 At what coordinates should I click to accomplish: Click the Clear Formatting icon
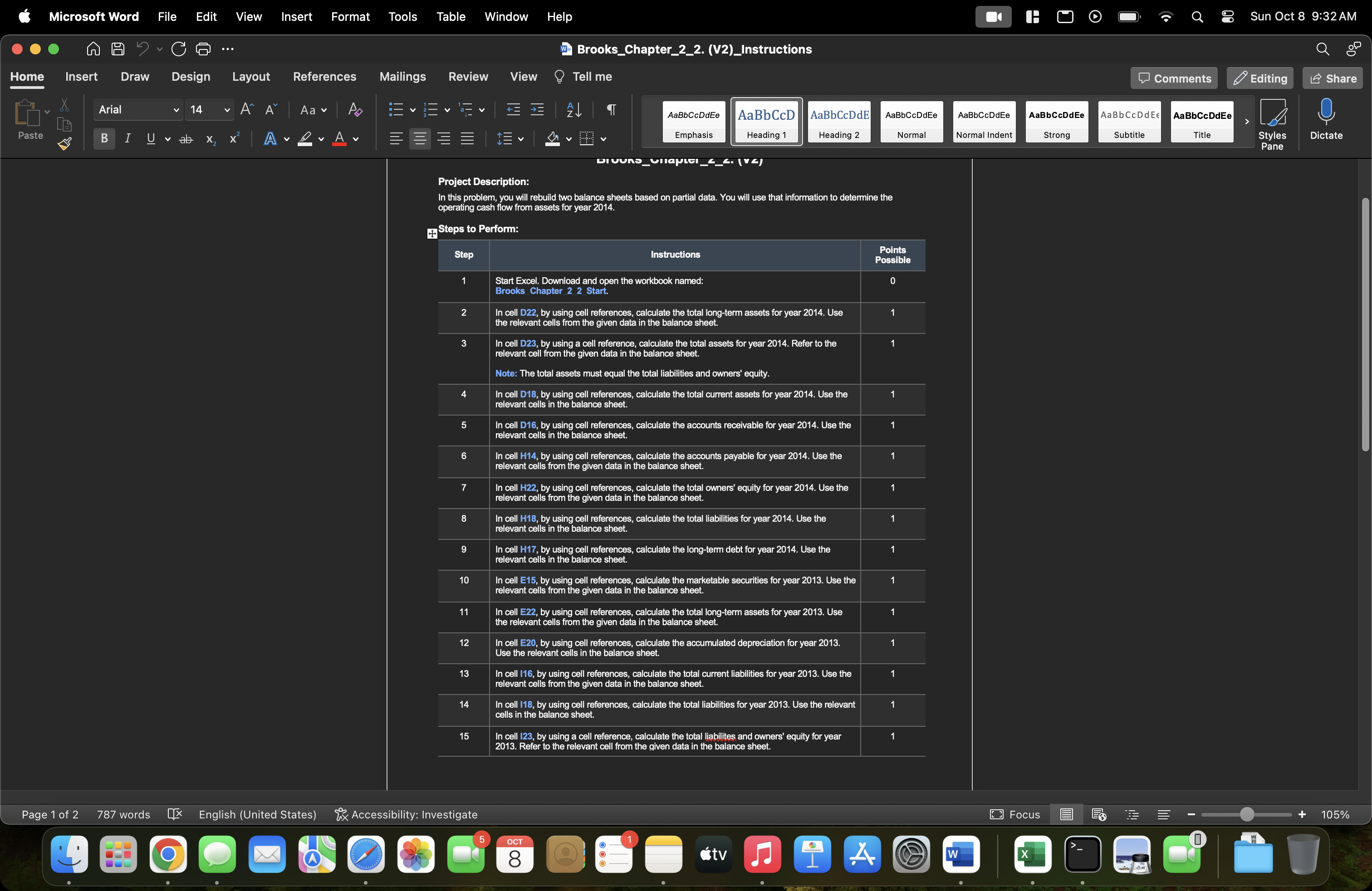click(355, 109)
